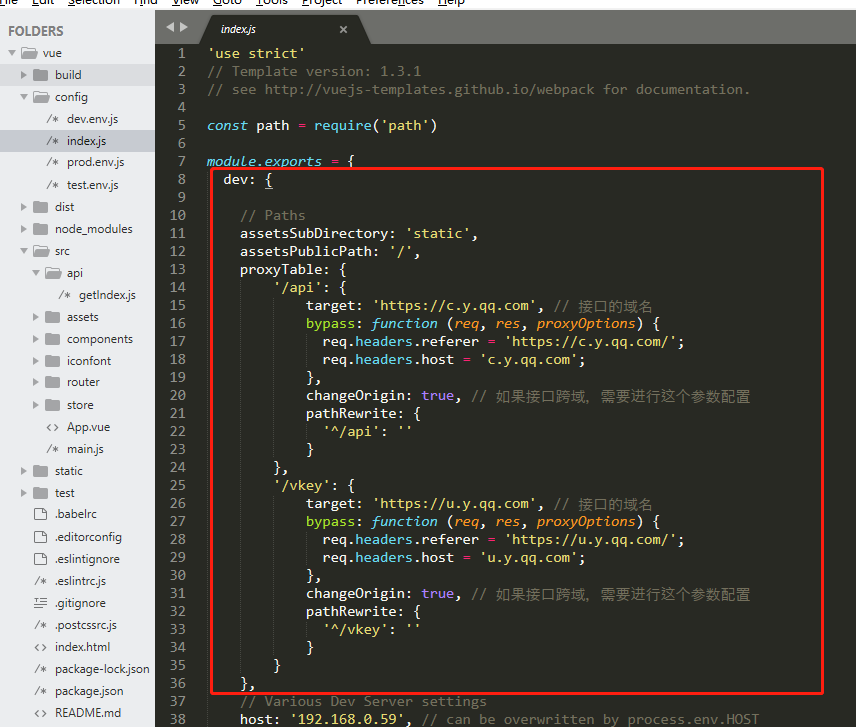Expand the test folder arrow

coord(23,493)
